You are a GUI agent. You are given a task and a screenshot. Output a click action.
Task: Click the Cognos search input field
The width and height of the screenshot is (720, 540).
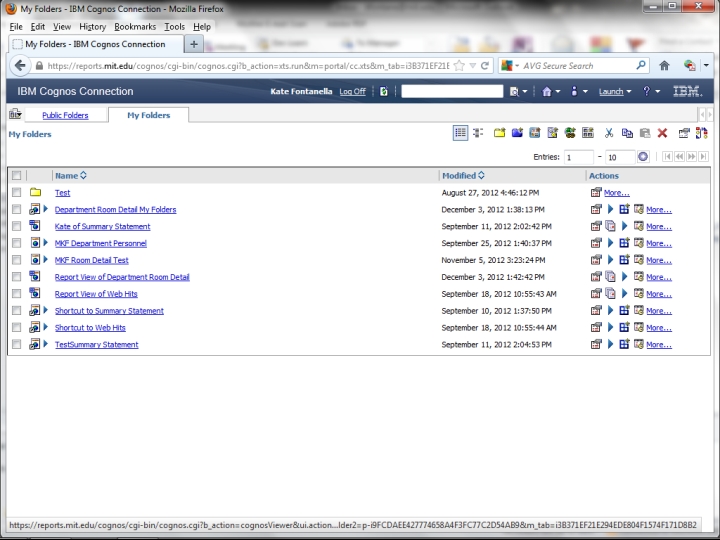452,91
